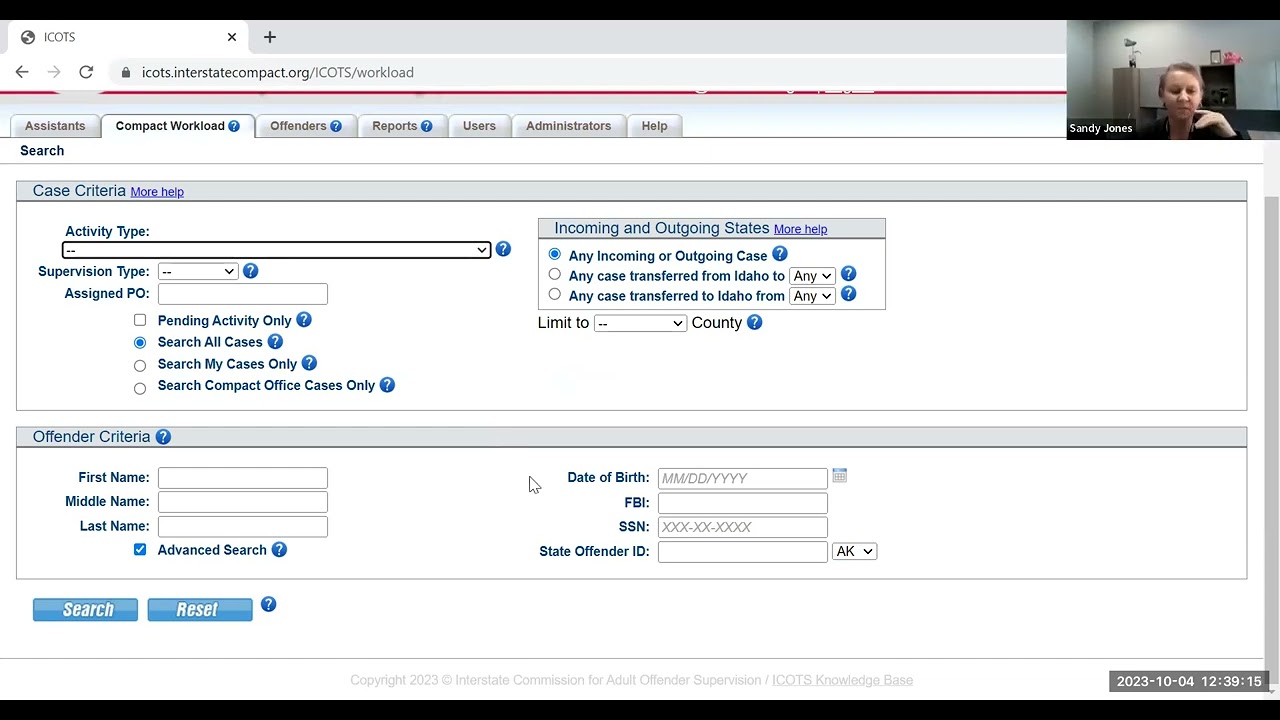The height and width of the screenshot is (720, 1280).
Task: Open state dropdown for transferred to Idaho from
Action: point(812,296)
